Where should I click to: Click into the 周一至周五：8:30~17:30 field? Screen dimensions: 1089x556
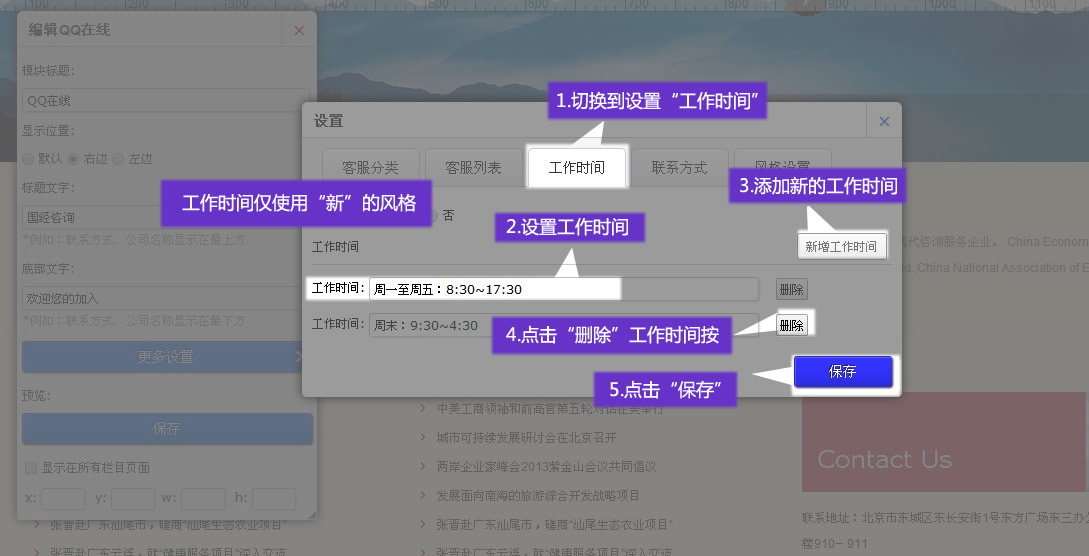(495, 289)
